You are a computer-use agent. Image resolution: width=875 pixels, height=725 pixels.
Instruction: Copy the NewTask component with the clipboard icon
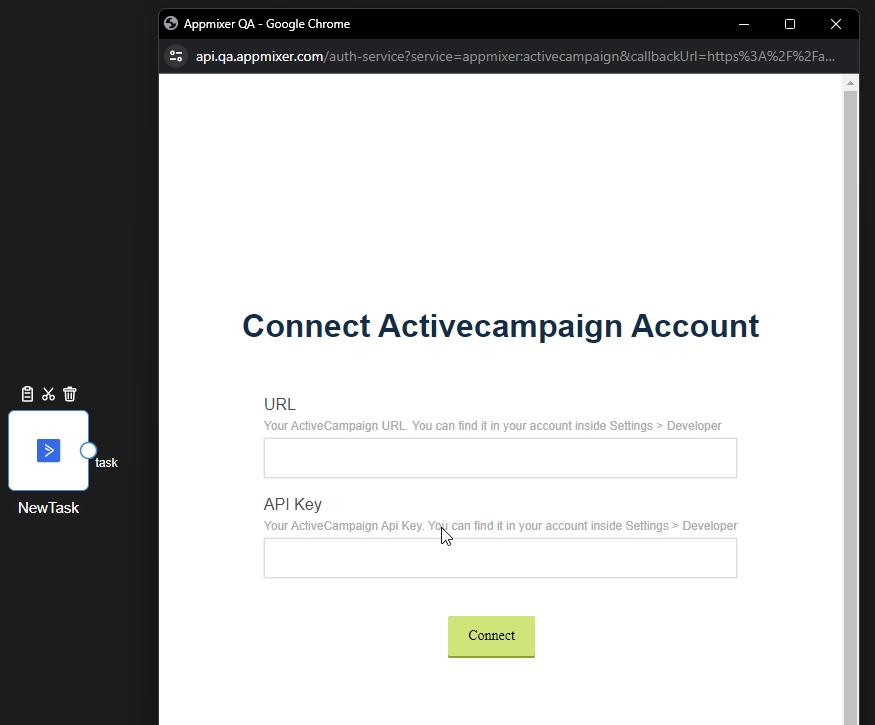point(27,393)
